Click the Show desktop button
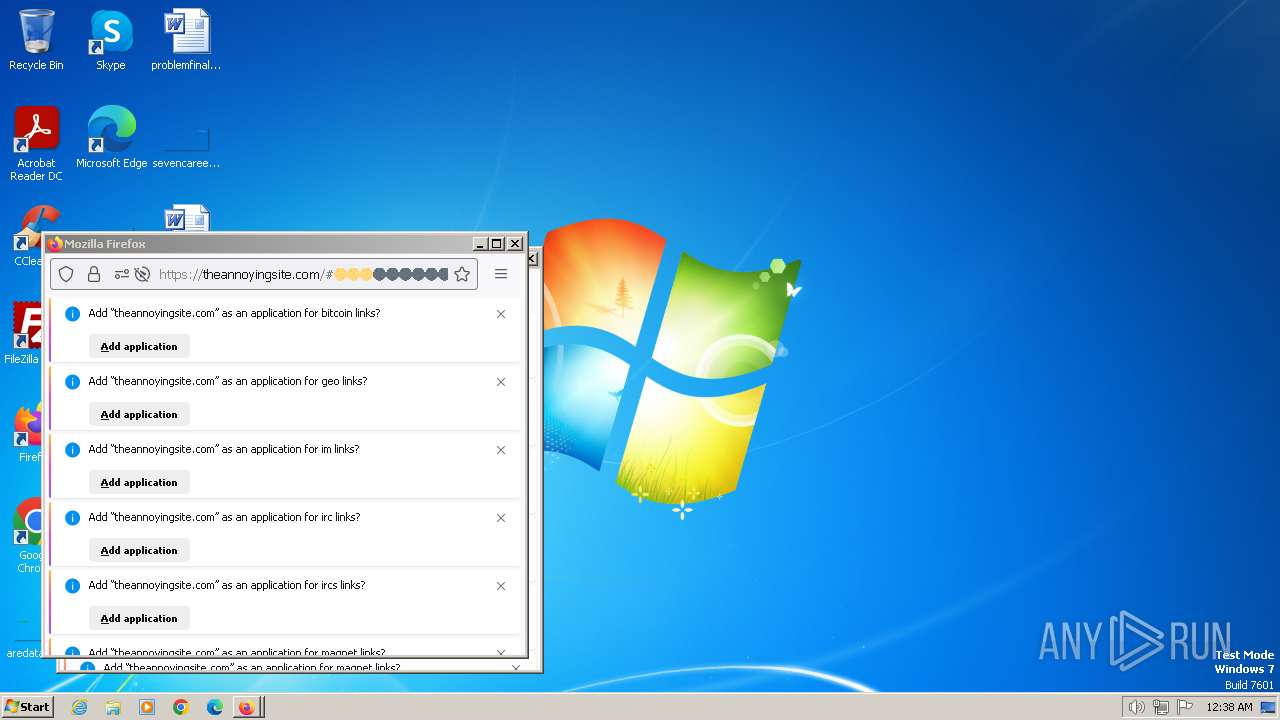 click(1268, 707)
